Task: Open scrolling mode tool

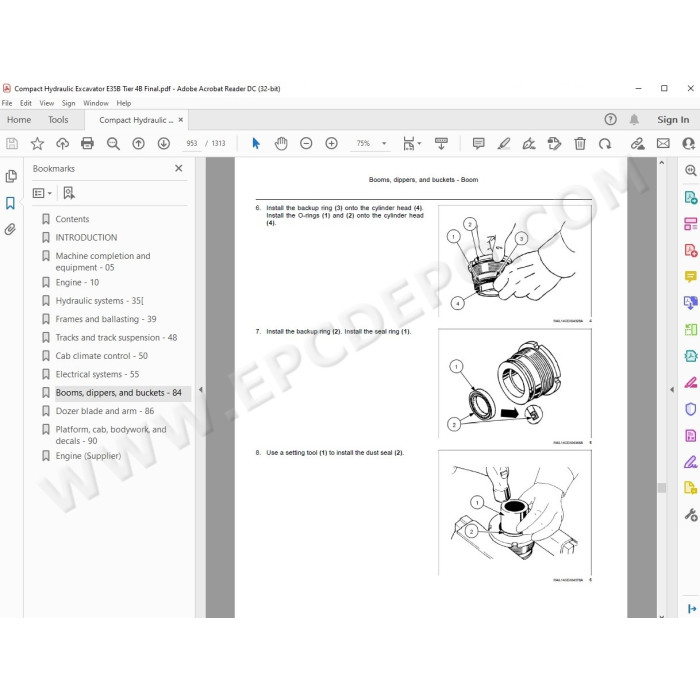Action: click(441, 143)
